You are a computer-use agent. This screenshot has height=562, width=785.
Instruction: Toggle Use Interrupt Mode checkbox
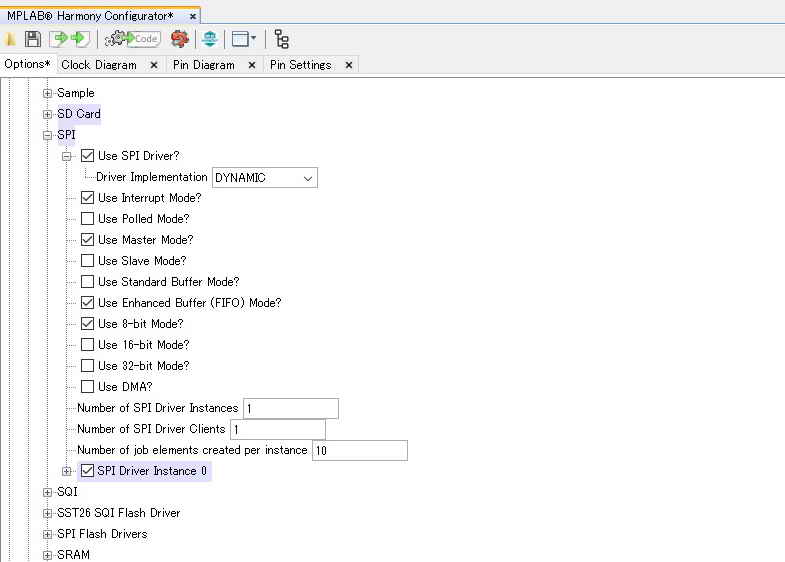87,198
